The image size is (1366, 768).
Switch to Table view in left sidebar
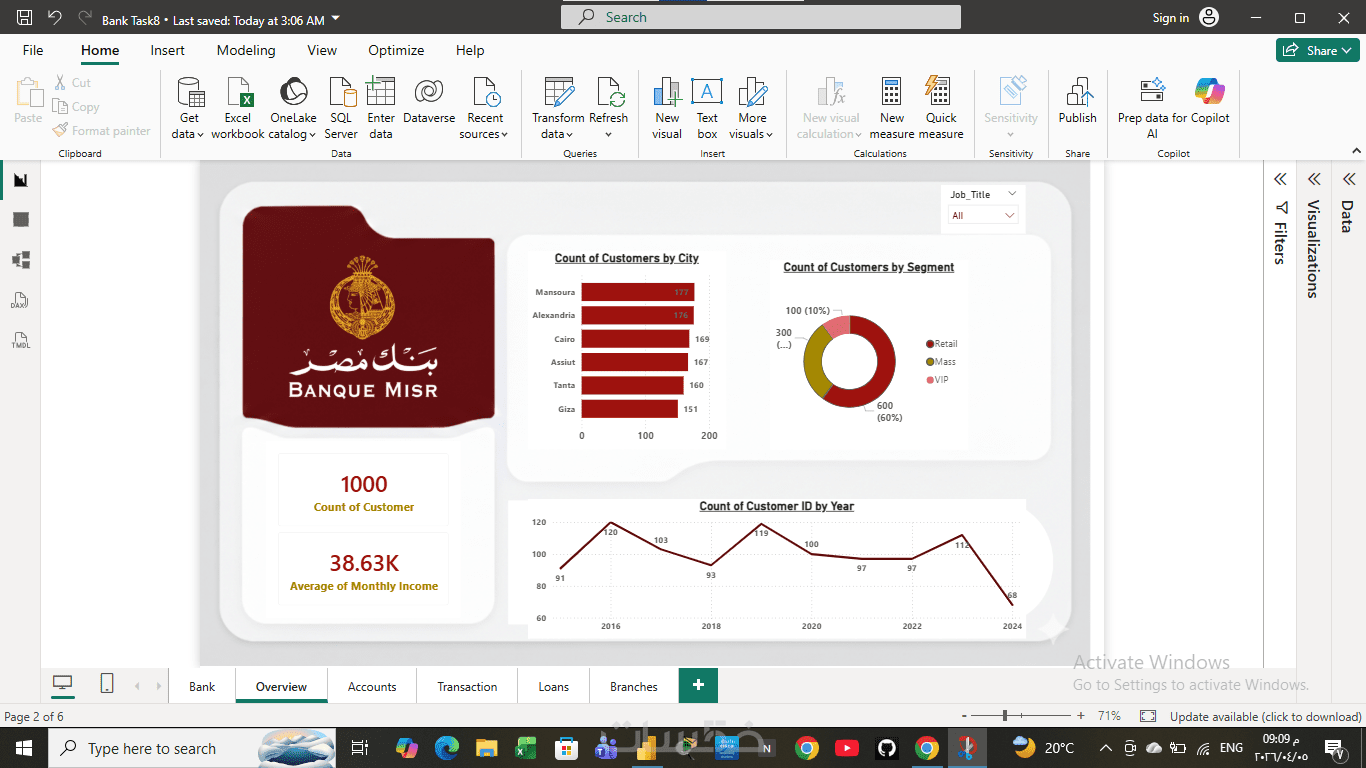20,220
